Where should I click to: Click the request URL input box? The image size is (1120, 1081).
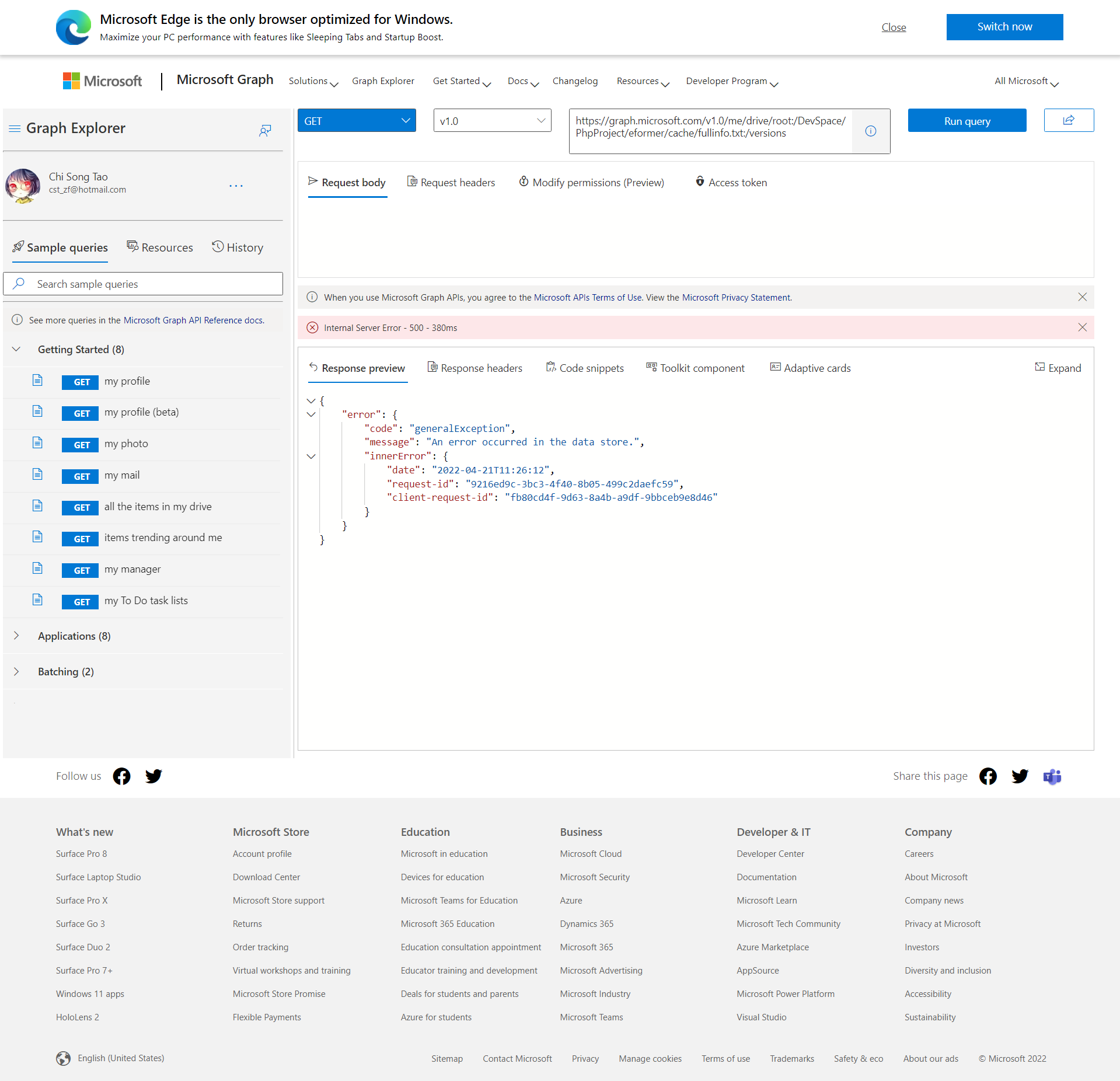710,131
